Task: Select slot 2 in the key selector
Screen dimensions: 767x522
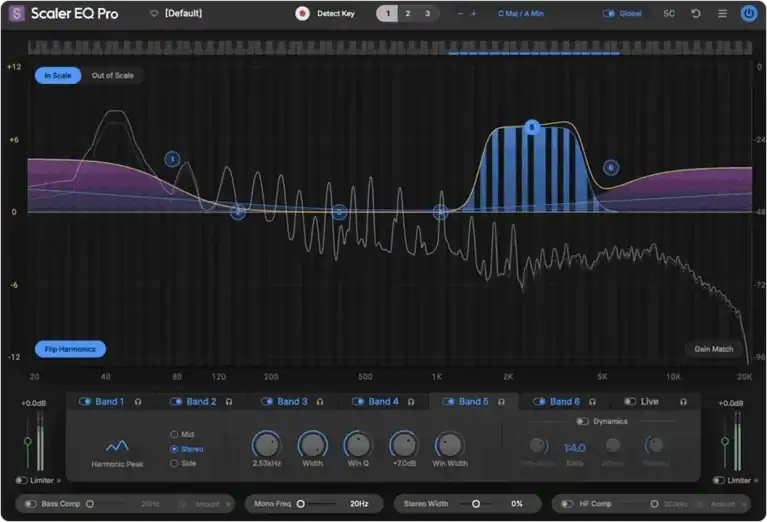Action: (x=407, y=14)
